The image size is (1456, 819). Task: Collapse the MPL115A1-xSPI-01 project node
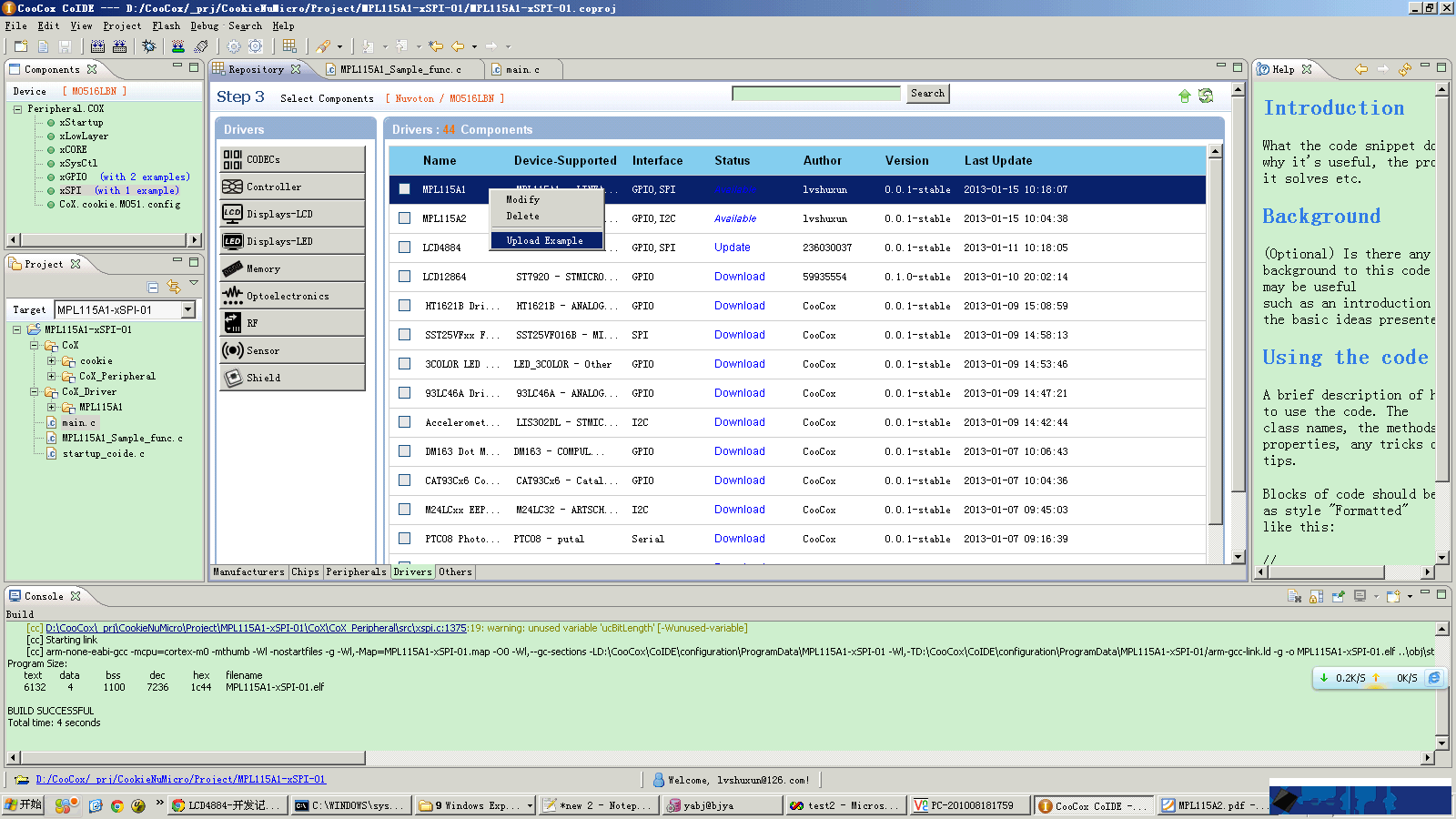click(17, 329)
